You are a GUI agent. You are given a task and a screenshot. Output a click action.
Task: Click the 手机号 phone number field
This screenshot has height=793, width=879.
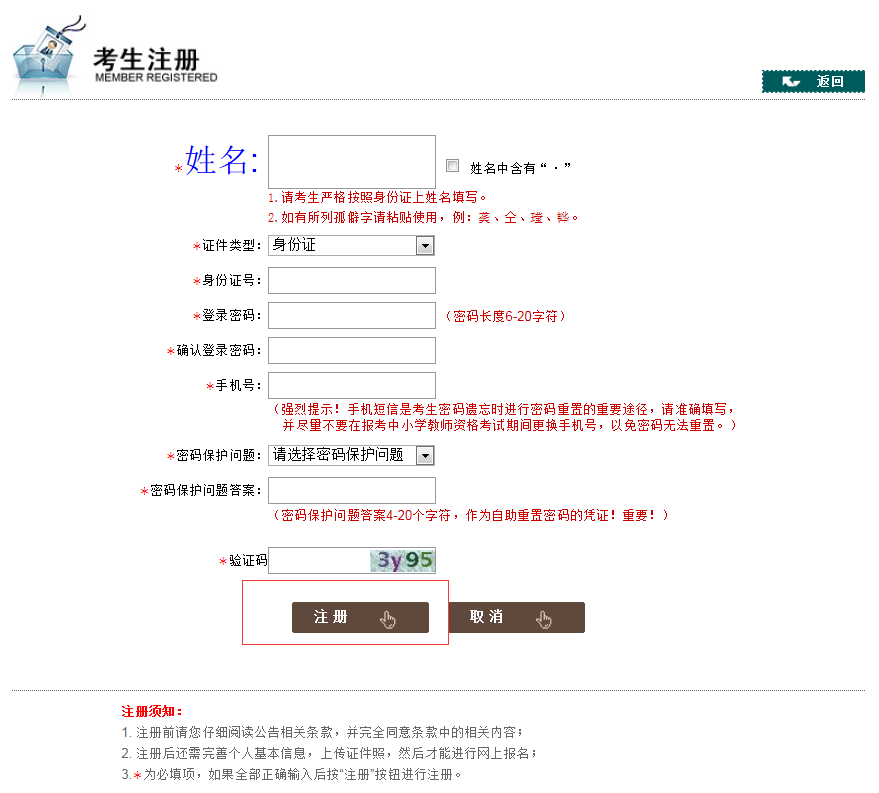pos(351,386)
